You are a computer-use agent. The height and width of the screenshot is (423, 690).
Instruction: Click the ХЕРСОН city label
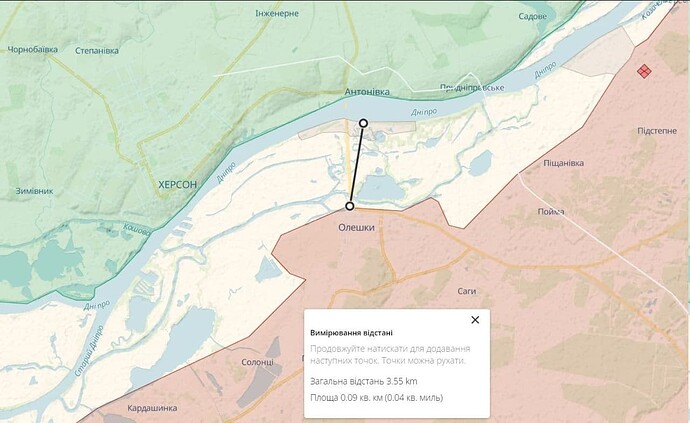pos(180,185)
